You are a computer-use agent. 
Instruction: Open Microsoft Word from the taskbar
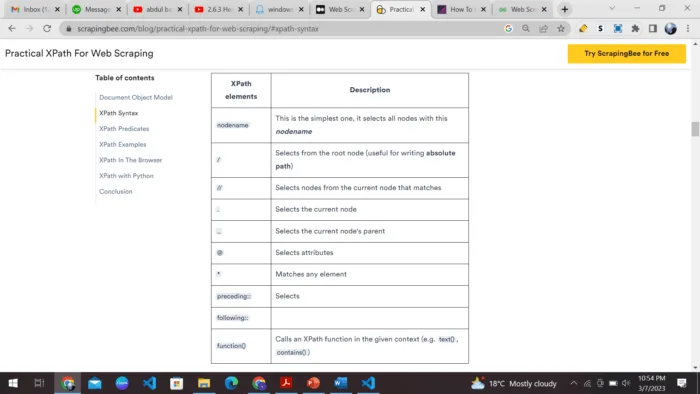pos(340,383)
